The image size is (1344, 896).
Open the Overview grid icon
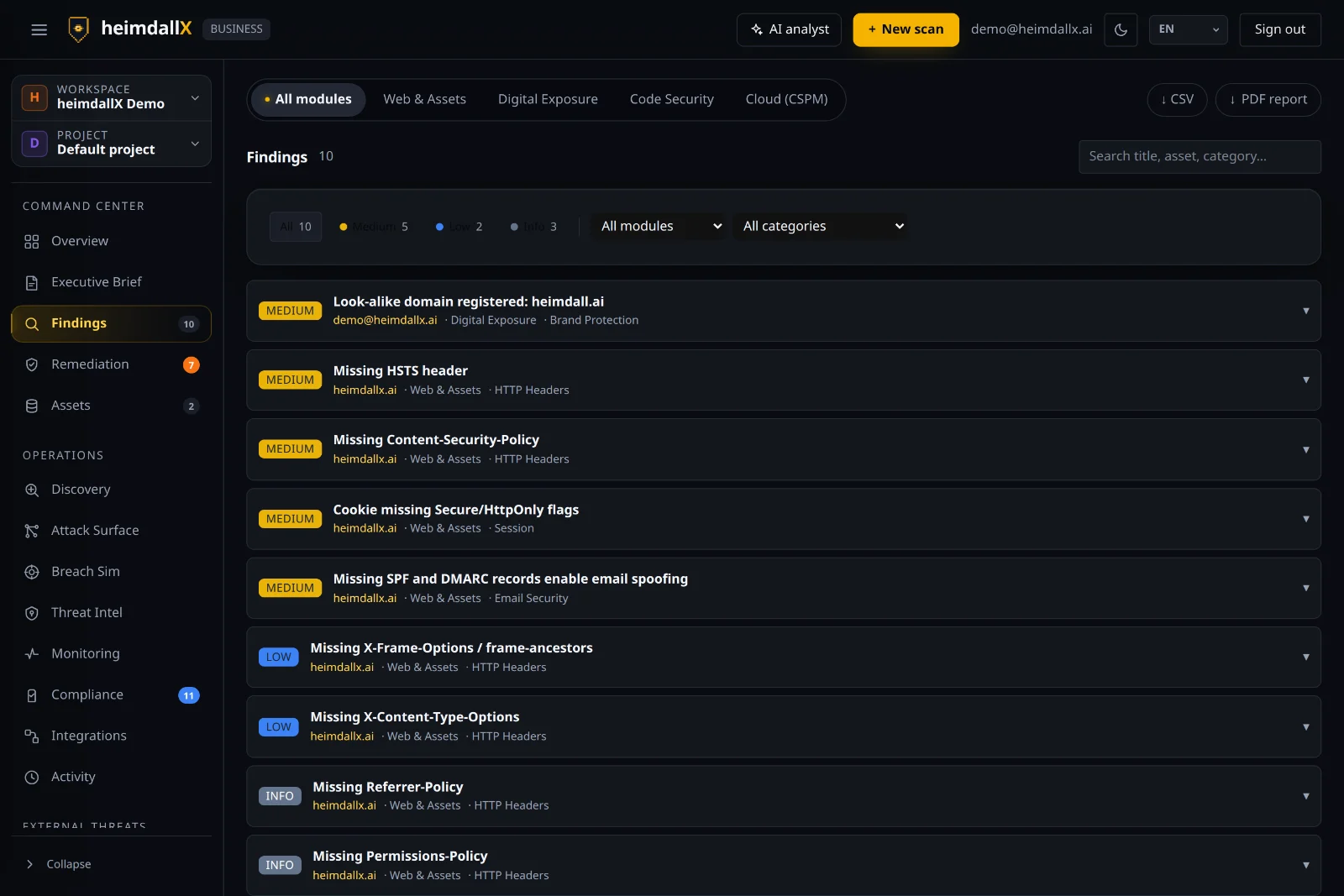point(32,242)
